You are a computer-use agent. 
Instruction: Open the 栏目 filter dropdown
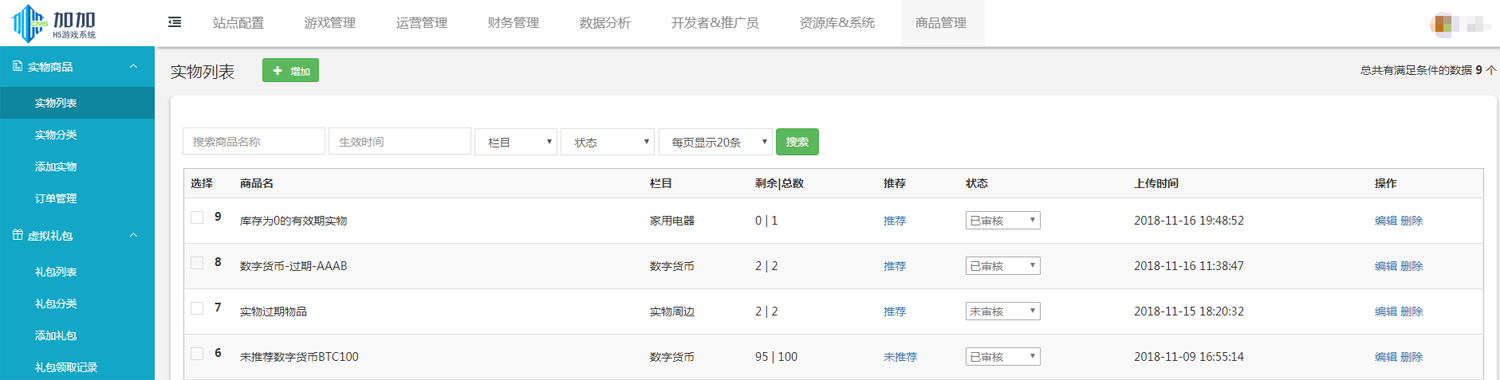[516, 142]
